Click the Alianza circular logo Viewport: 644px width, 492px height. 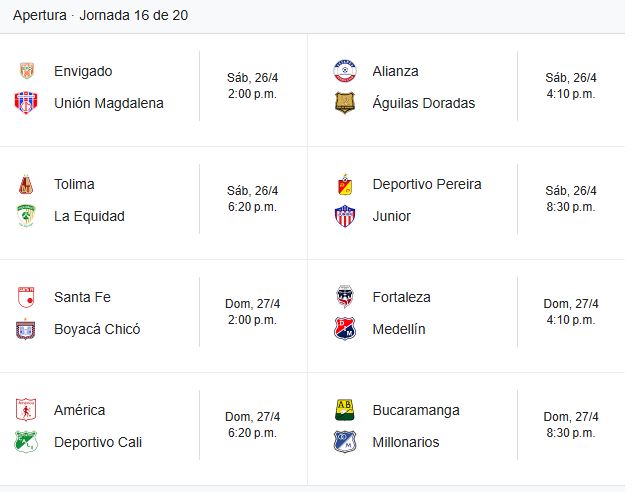(345, 71)
